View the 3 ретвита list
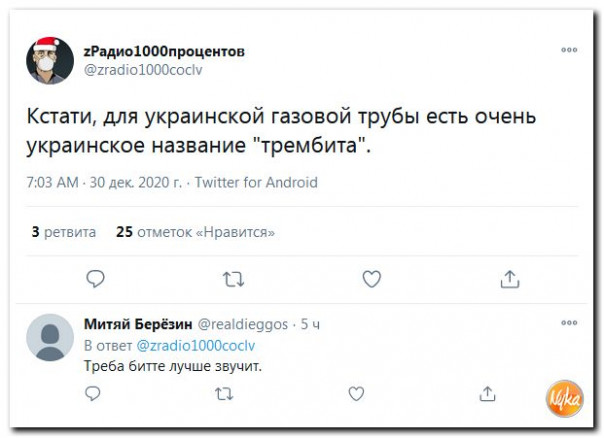This screenshot has height=438, width=604. click(x=64, y=232)
